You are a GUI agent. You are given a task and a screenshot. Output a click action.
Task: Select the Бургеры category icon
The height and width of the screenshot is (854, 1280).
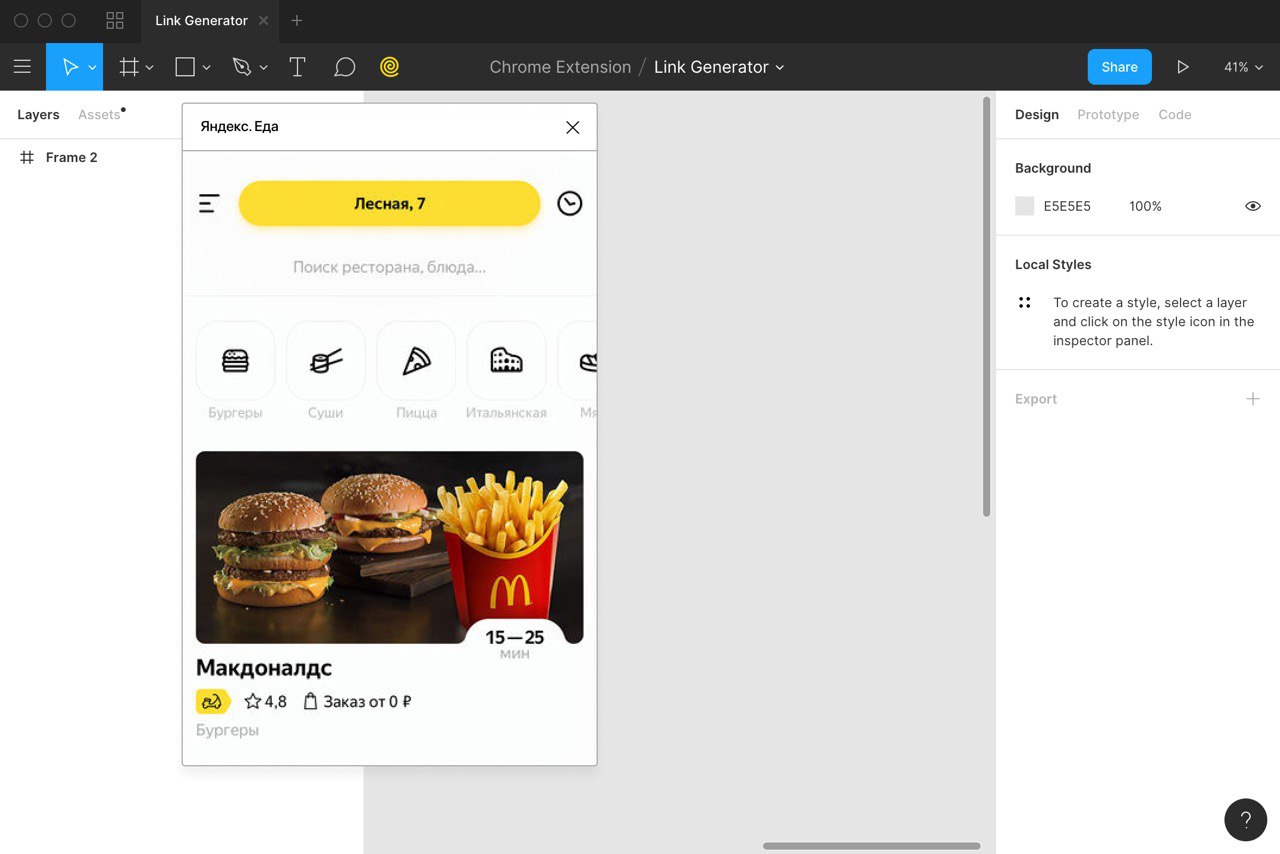pyautogui.click(x=235, y=361)
